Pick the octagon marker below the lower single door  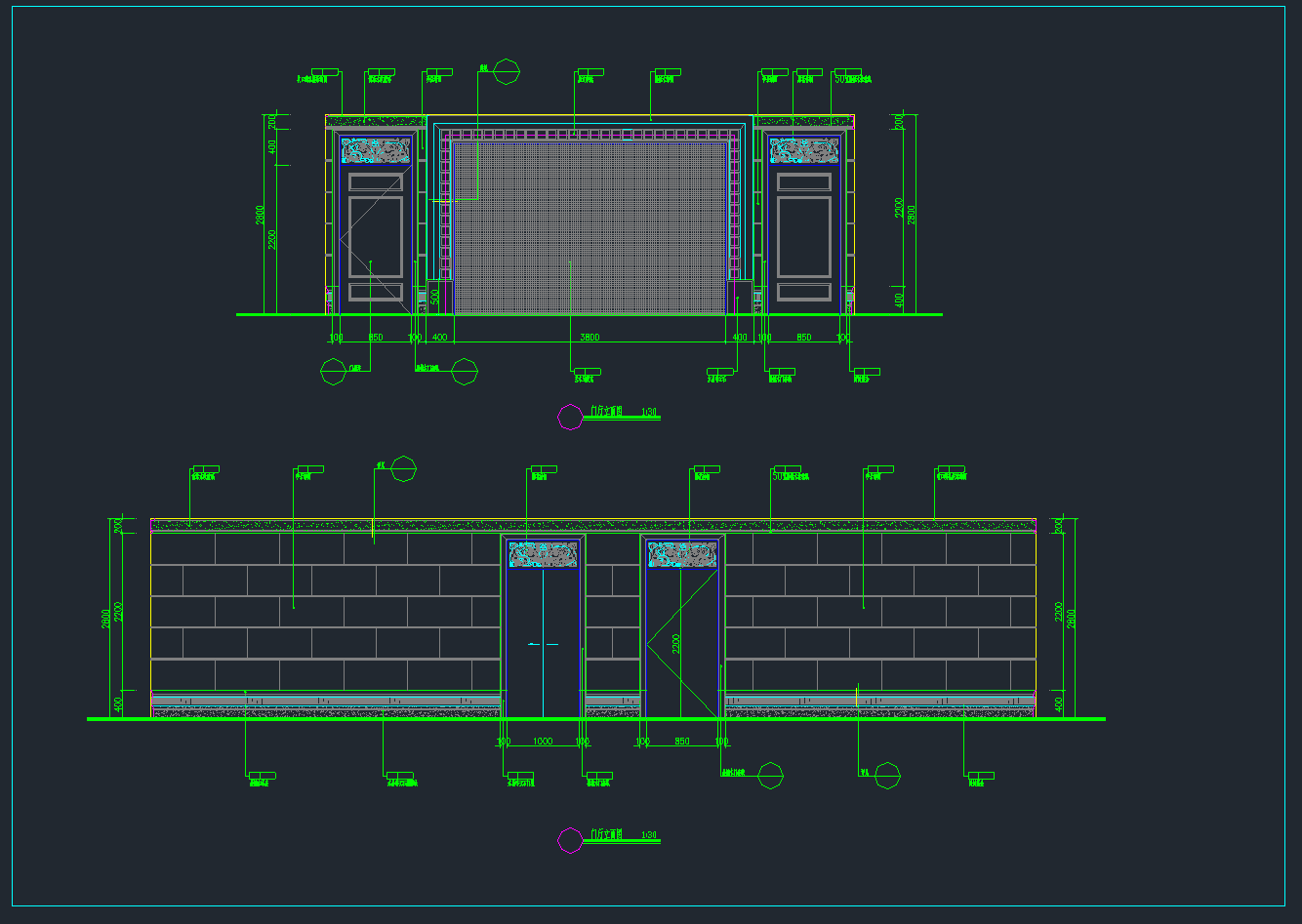(x=771, y=776)
